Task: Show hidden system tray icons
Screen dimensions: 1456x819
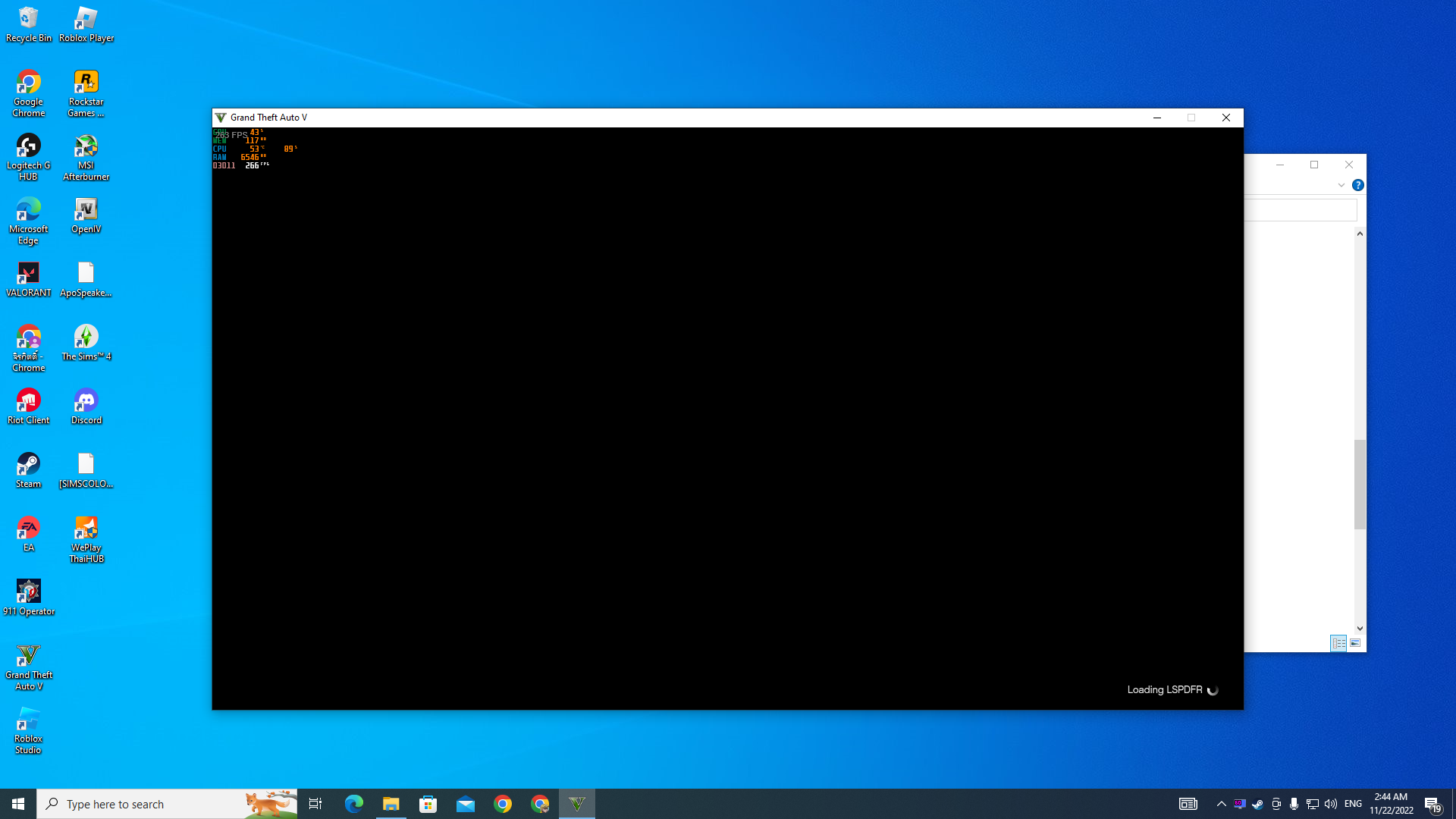Action: [1221, 804]
